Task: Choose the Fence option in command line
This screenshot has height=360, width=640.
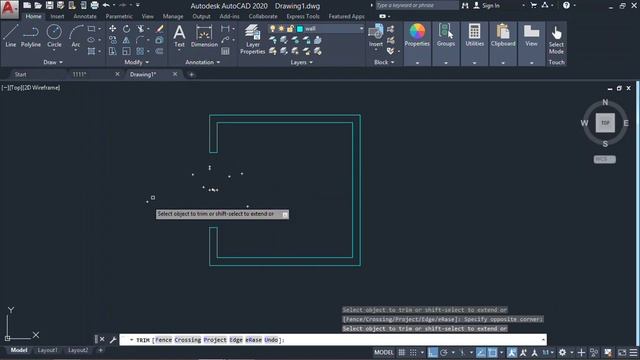Action: (x=164, y=340)
